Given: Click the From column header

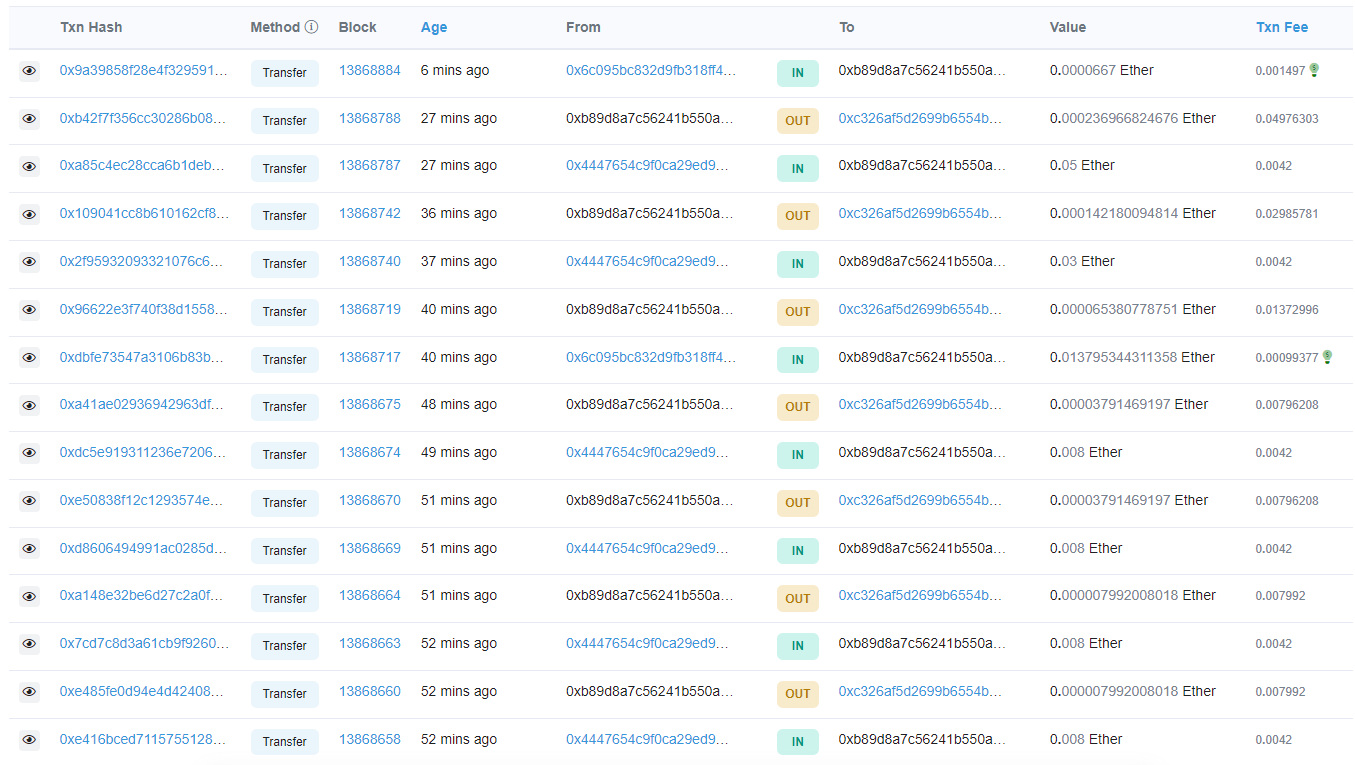Looking at the screenshot, I should (583, 27).
